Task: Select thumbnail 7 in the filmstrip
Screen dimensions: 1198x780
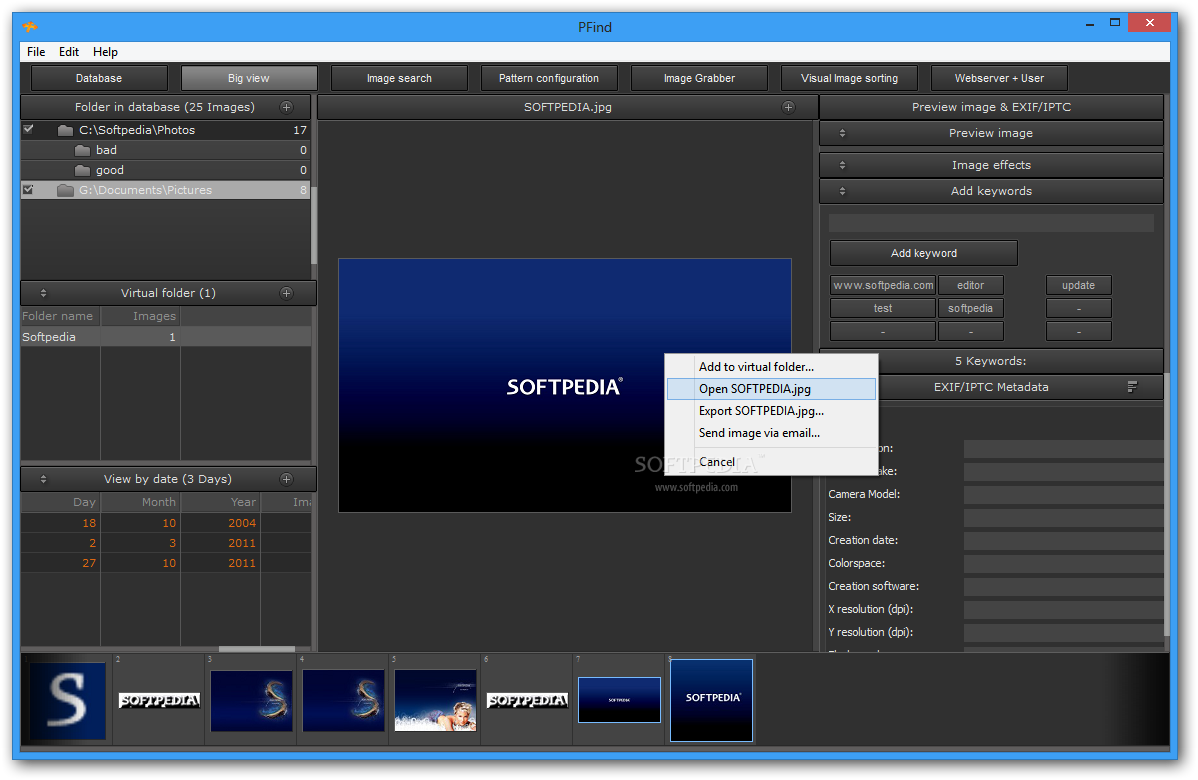Action: coord(619,700)
